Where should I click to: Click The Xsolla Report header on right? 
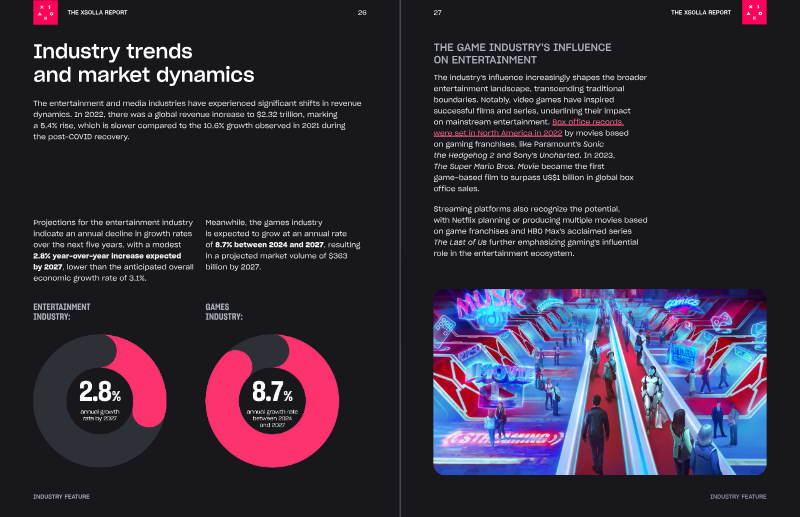(x=701, y=12)
